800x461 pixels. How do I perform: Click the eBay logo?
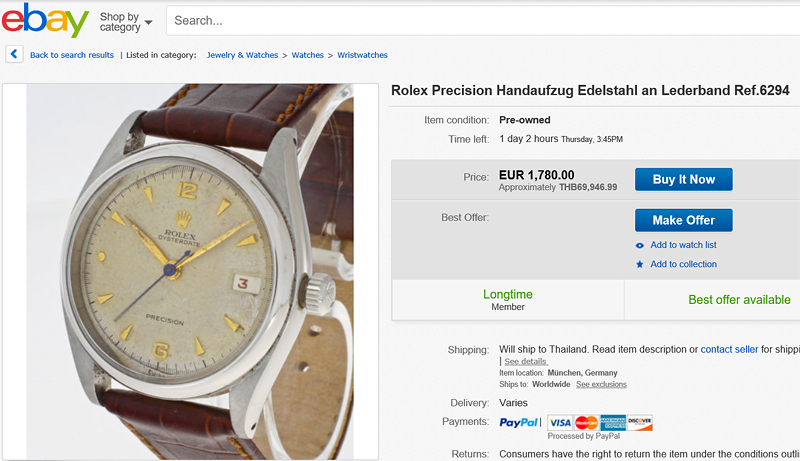pyautogui.click(x=44, y=20)
